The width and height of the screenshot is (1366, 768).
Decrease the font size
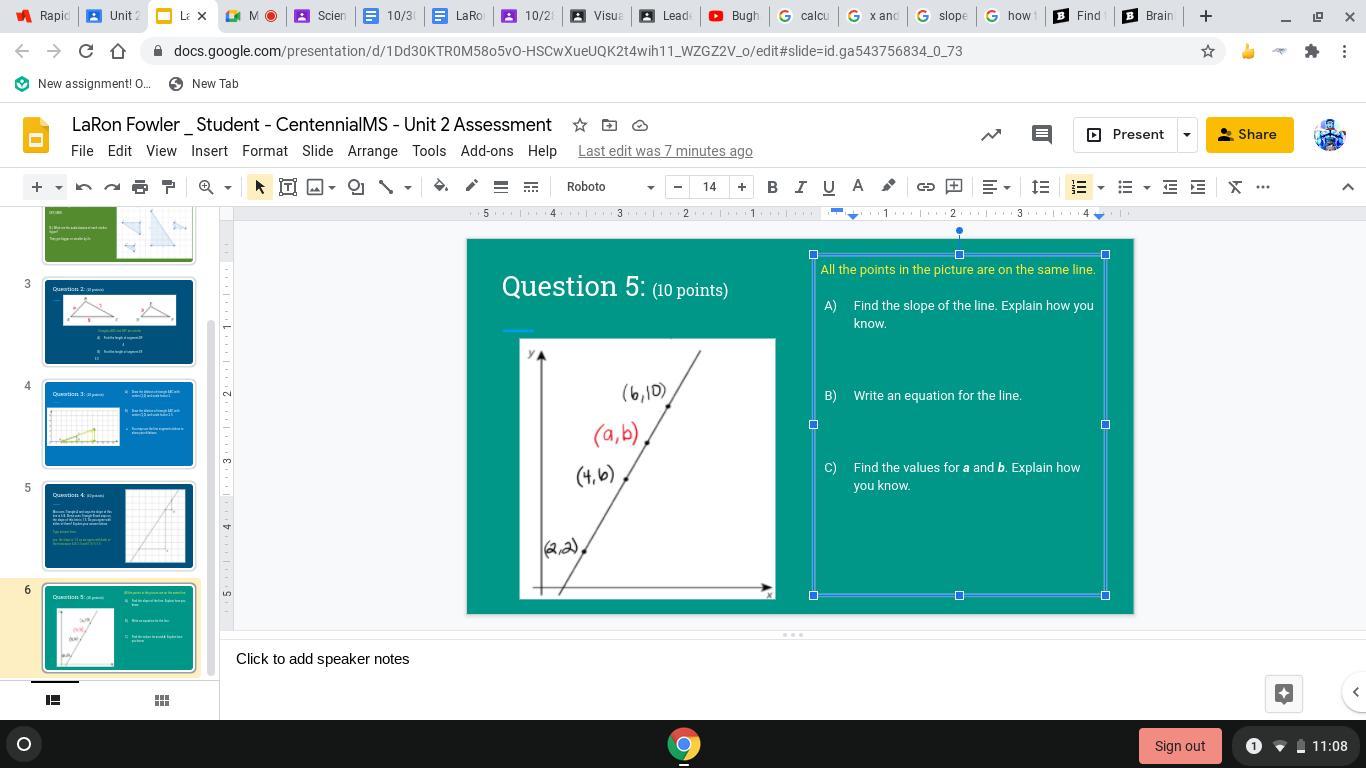[678, 187]
